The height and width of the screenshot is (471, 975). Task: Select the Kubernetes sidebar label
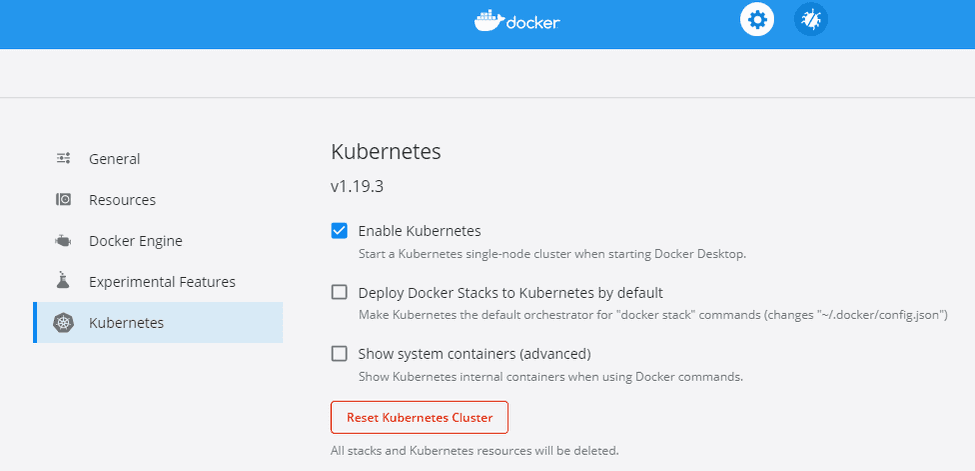tap(126, 323)
